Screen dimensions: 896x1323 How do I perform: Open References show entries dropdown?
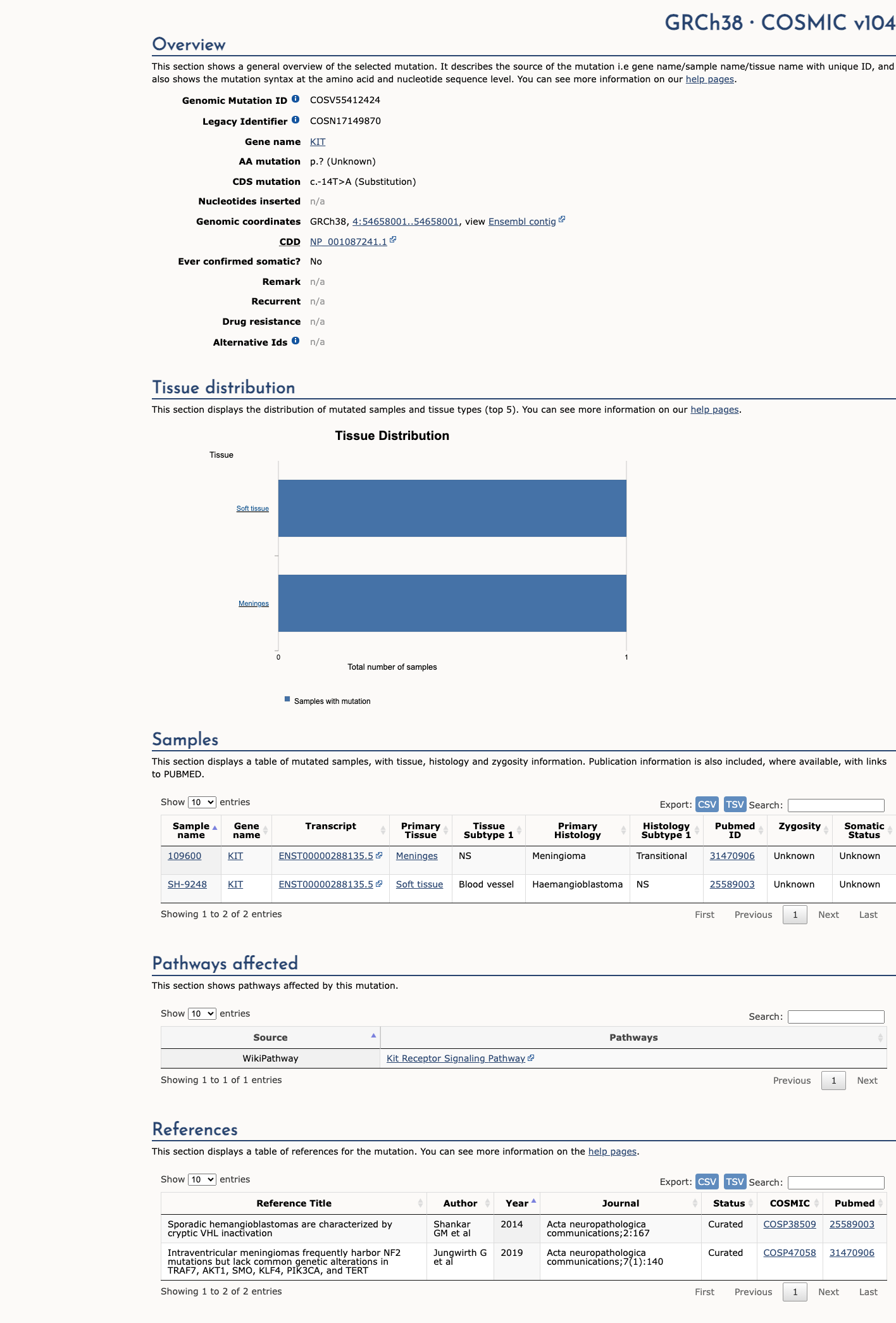202,1179
